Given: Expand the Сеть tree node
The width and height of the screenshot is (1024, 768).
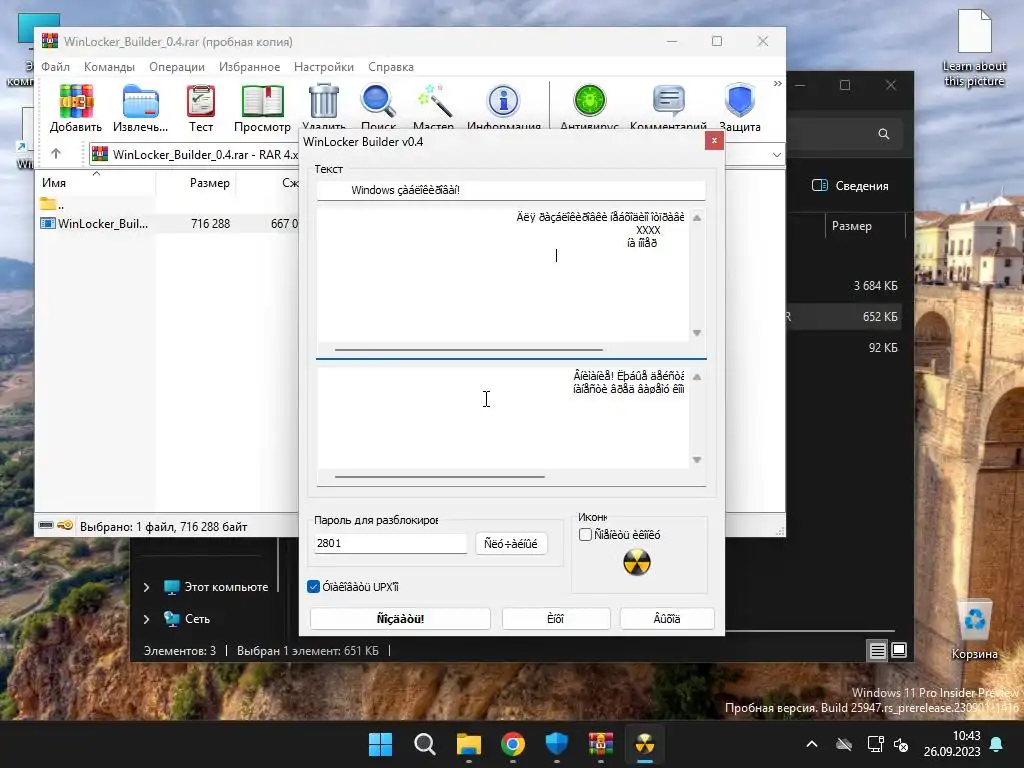Looking at the screenshot, I should pyautogui.click(x=146, y=618).
